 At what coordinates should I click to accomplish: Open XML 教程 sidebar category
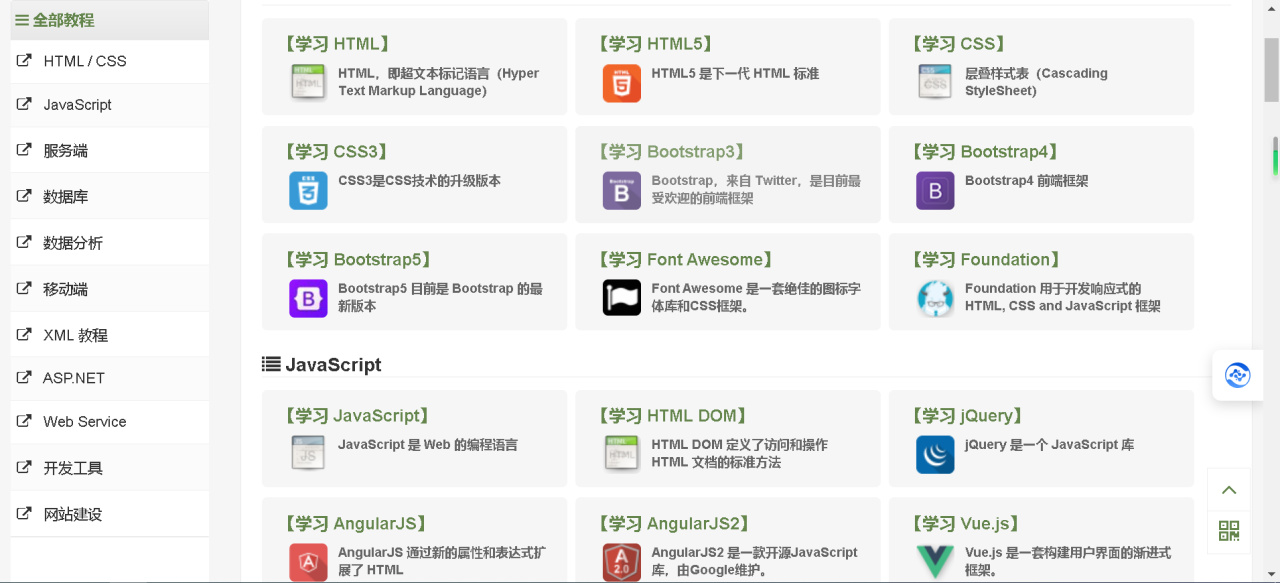click(110, 334)
